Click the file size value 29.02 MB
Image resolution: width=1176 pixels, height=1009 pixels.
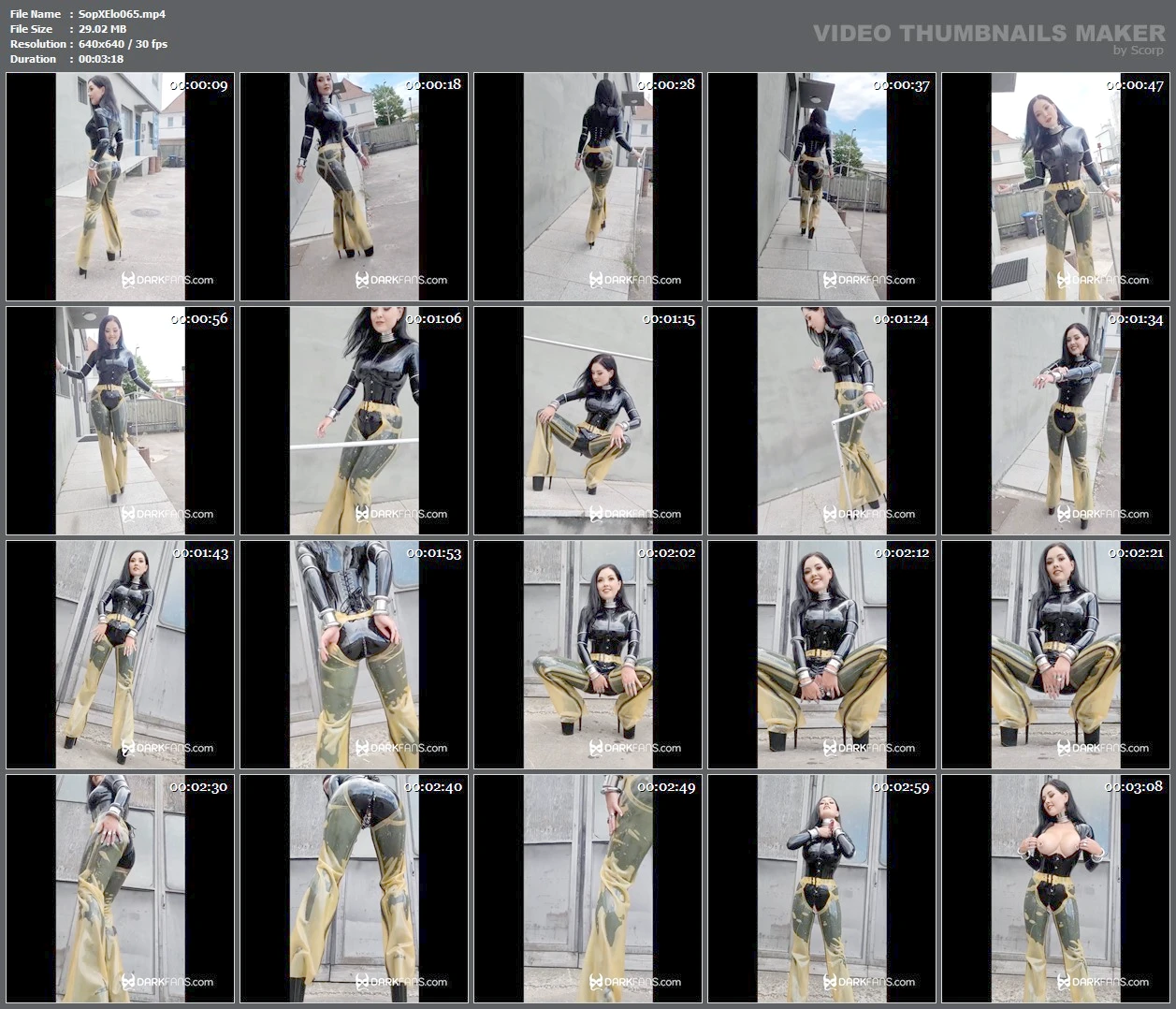coord(102,29)
